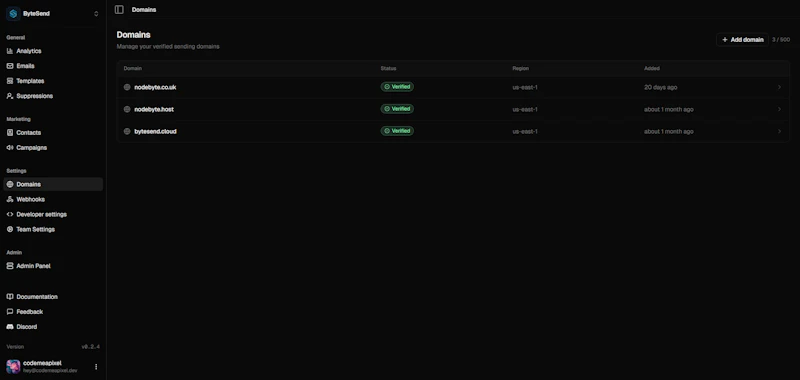Viewport: 800px width, 380px height.
Task: Click the Domains globe icon in sidebar
Action: [x=10, y=184]
